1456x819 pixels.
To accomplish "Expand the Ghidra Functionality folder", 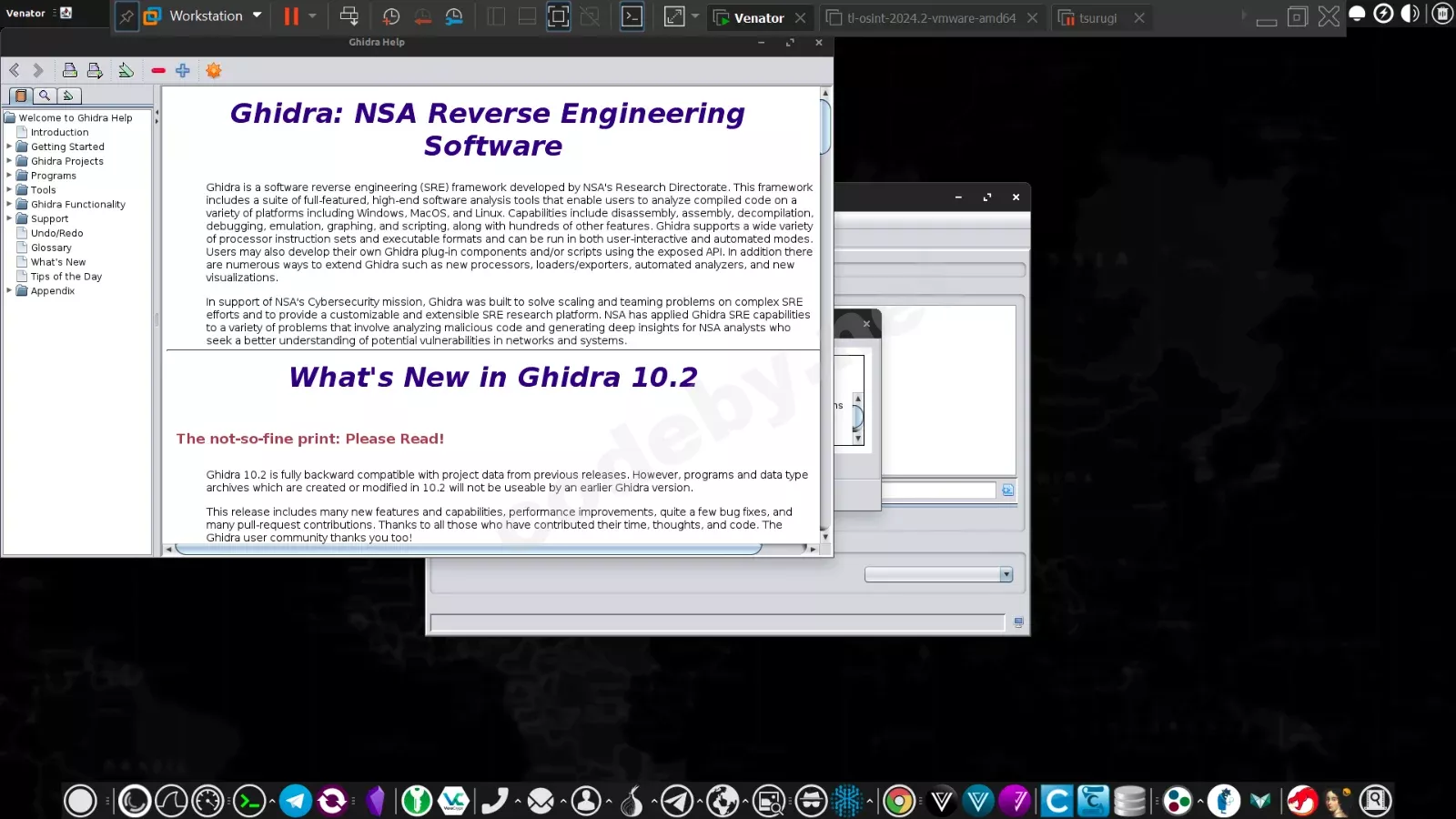I will coord(9,205).
